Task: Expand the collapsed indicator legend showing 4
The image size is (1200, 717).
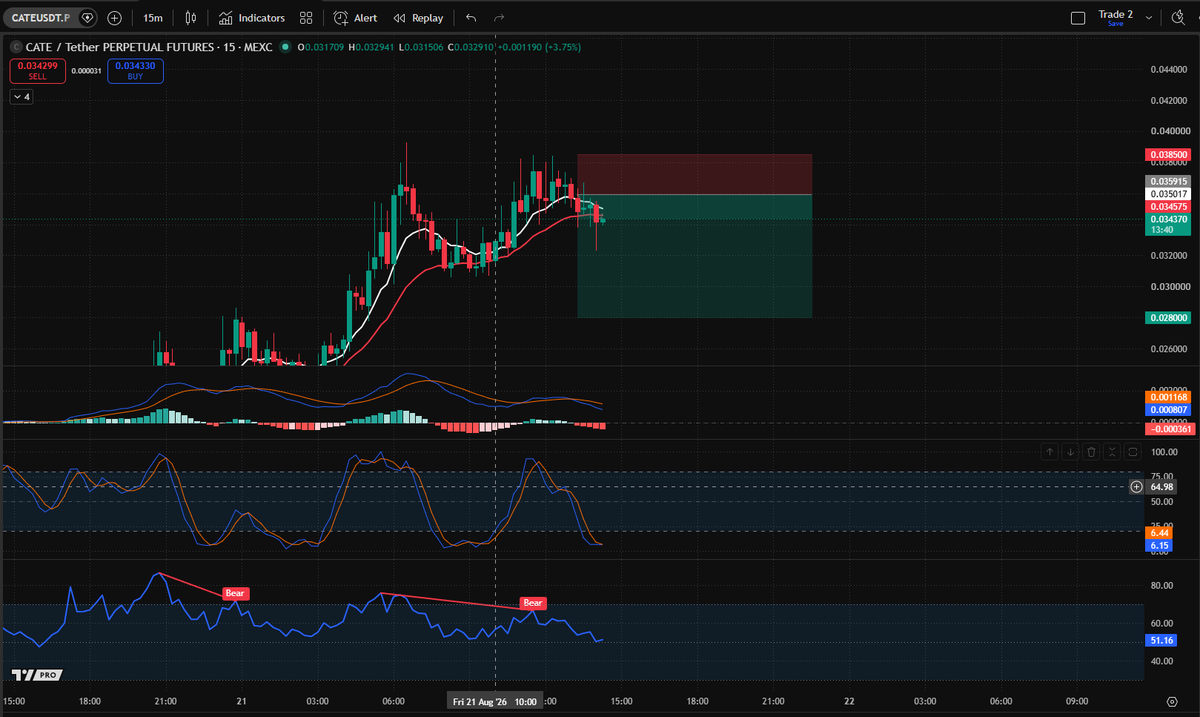Action: click(21, 97)
